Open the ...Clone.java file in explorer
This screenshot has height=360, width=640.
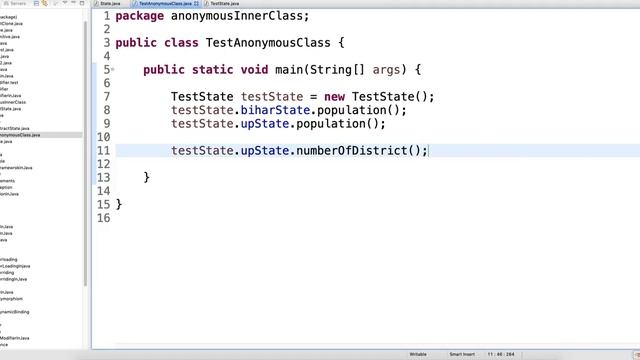[x=11, y=24]
